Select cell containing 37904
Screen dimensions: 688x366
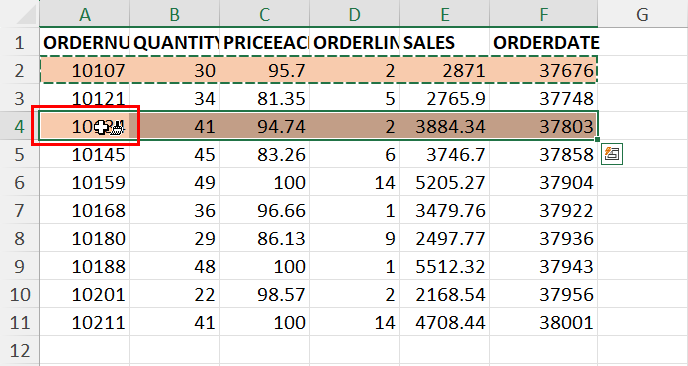[544, 183]
